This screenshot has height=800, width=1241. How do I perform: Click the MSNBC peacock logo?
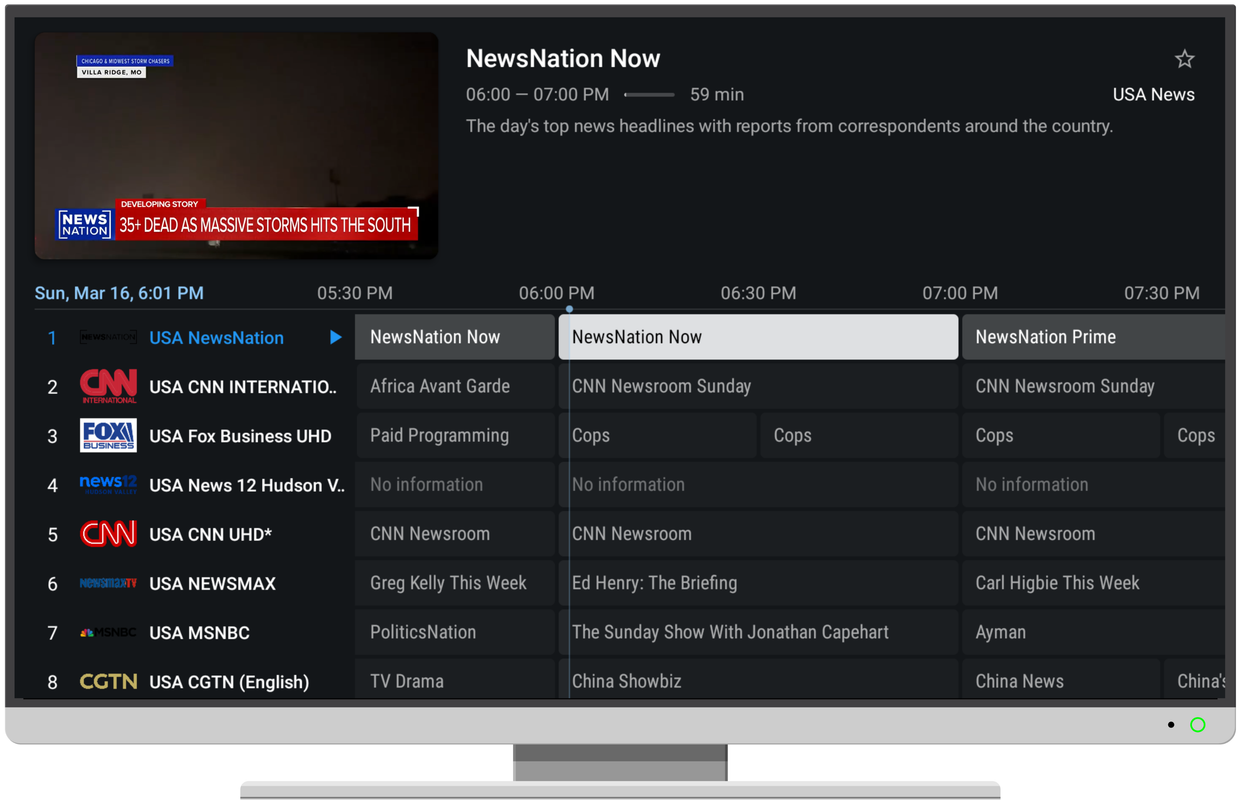pos(108,632)
